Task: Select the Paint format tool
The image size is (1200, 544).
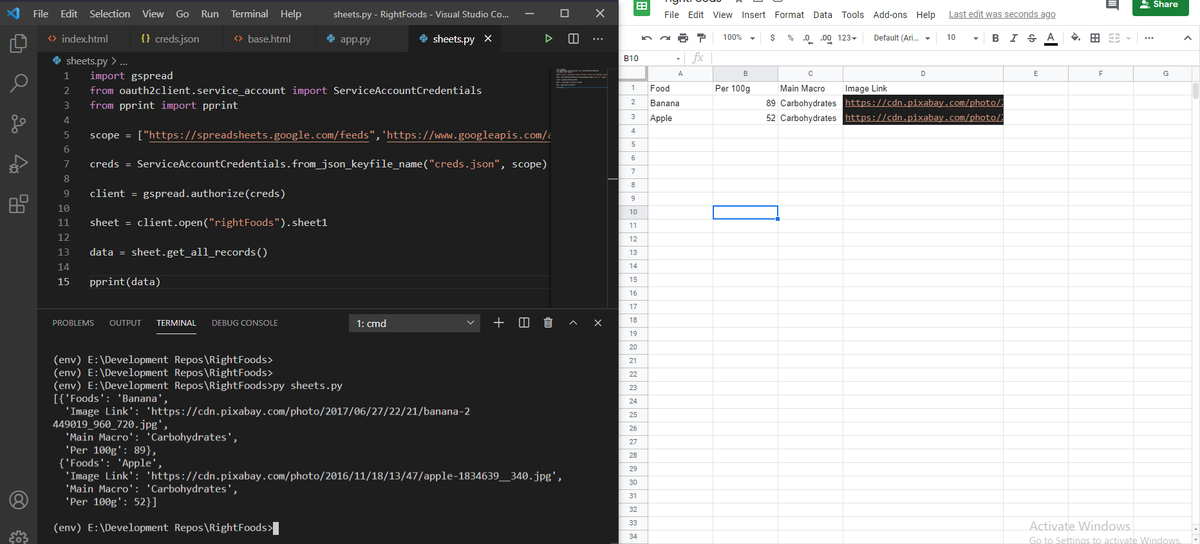Action: pyautogui.click(x=701, y=37)
